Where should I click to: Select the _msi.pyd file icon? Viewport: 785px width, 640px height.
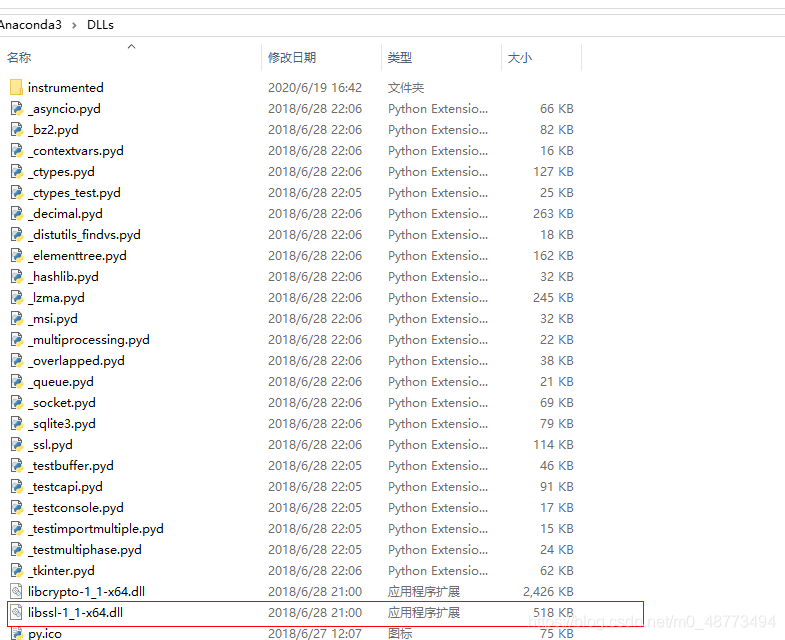pyautogui.click(x=17, y=319)
